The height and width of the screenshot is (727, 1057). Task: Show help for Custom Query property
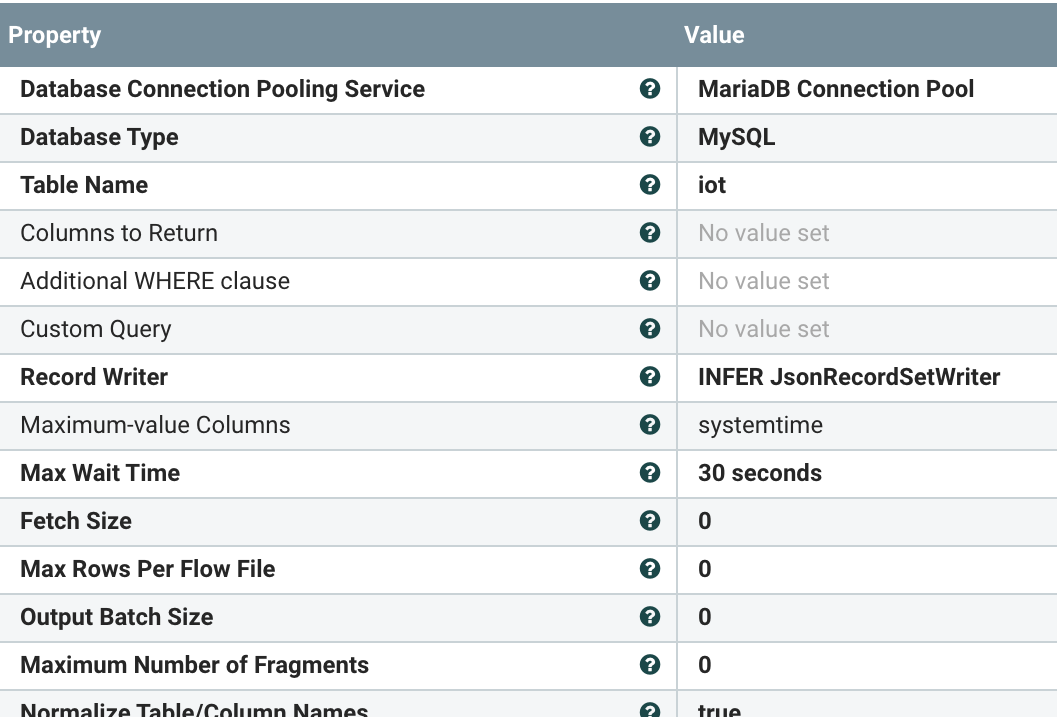point(649,329)
